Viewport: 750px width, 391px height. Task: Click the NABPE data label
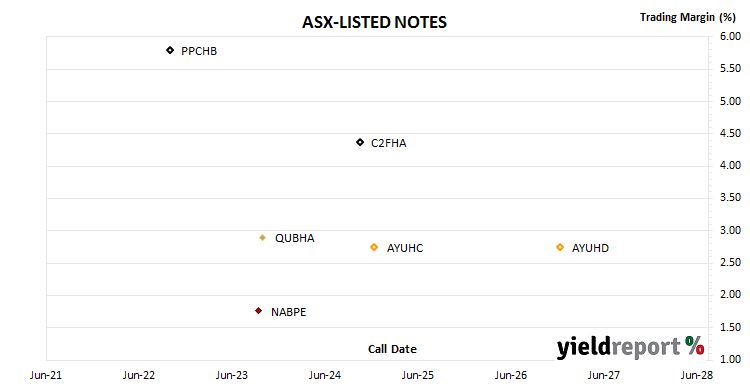click(288, 312)
